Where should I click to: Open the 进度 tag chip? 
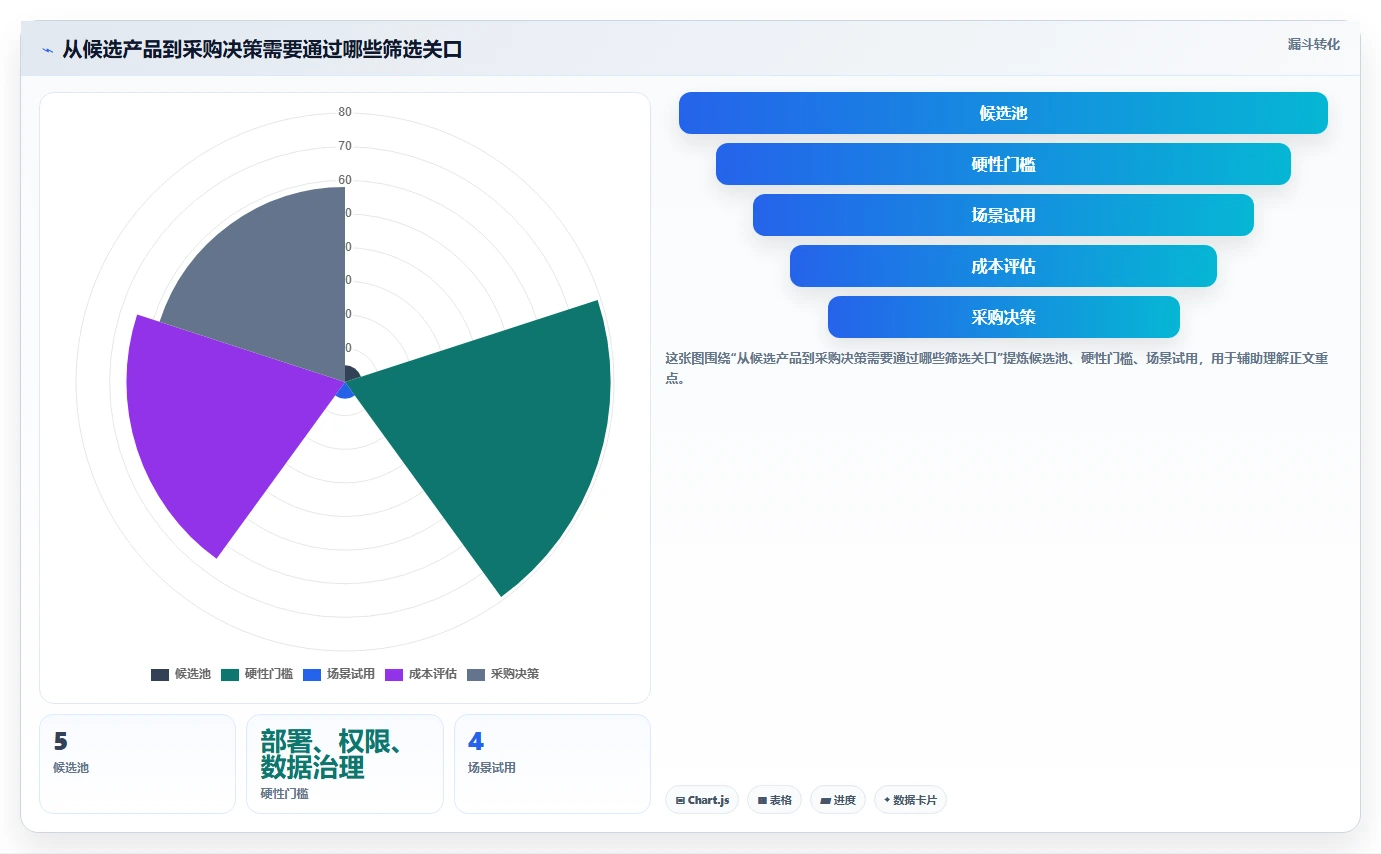click(838, 800)
